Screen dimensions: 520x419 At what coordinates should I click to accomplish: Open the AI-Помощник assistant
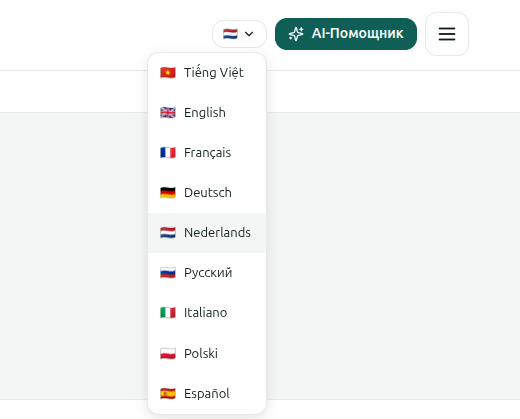pyautogui.click(x=346, y=34)
